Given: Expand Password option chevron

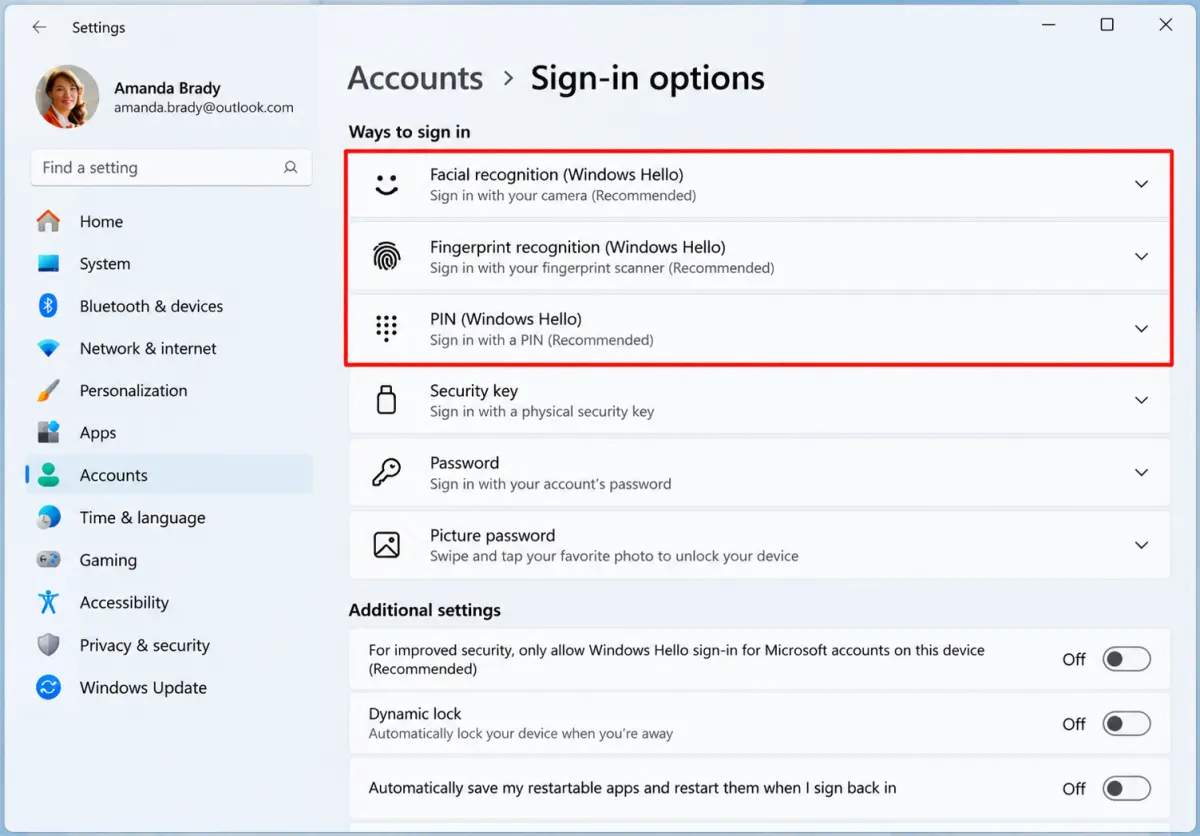Looking at the screenshot, I should click(1141, 472).
